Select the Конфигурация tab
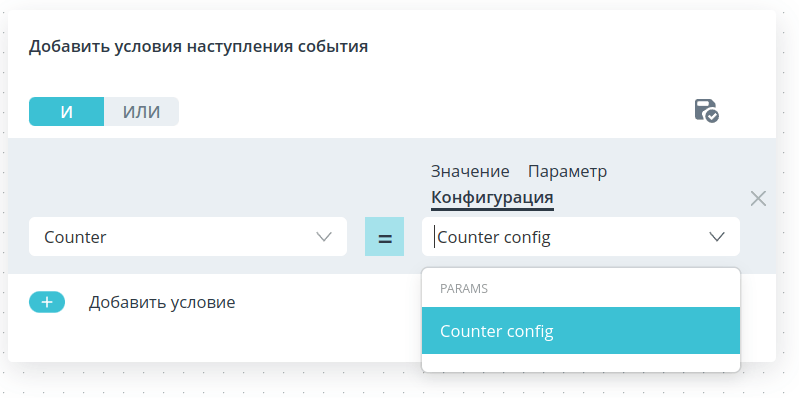799x398 pixels. click(x=492, y=198)
